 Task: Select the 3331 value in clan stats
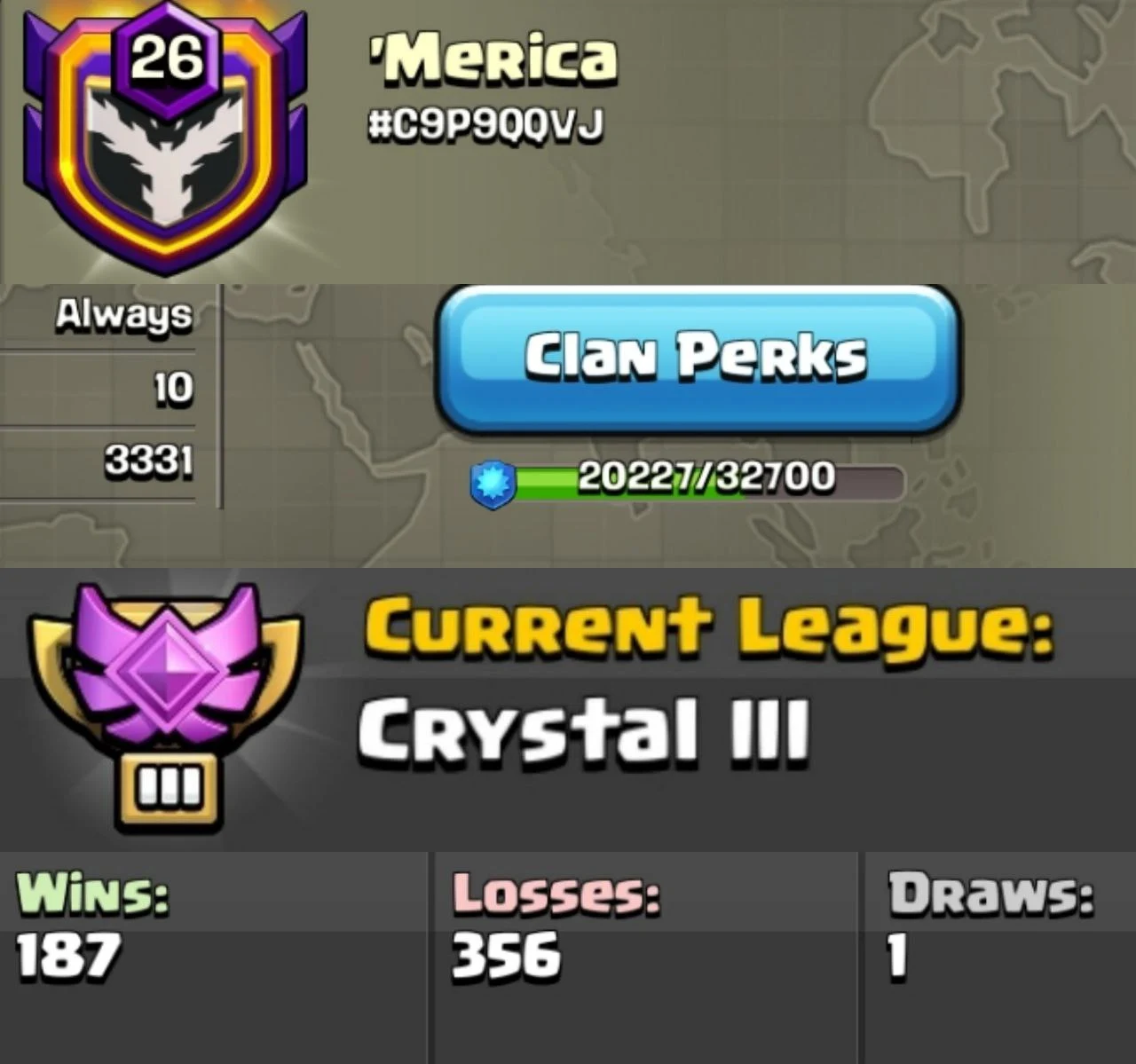click(148, 461)
